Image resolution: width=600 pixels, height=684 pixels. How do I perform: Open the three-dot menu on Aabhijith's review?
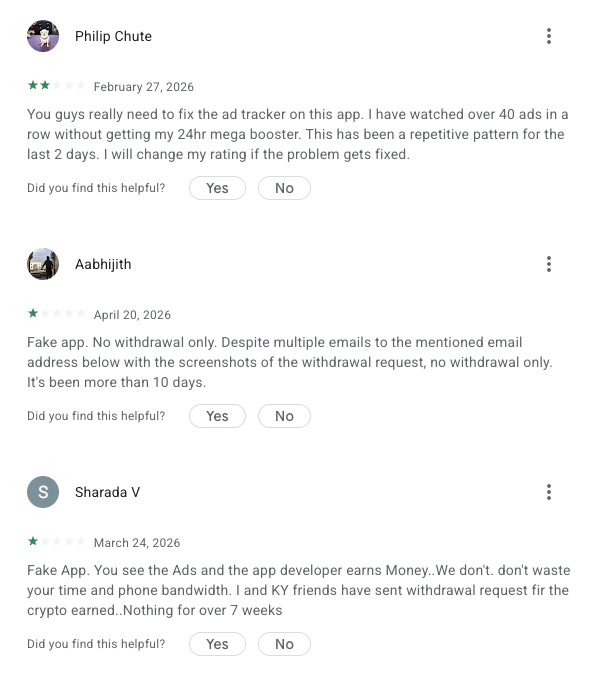(549, 264)
